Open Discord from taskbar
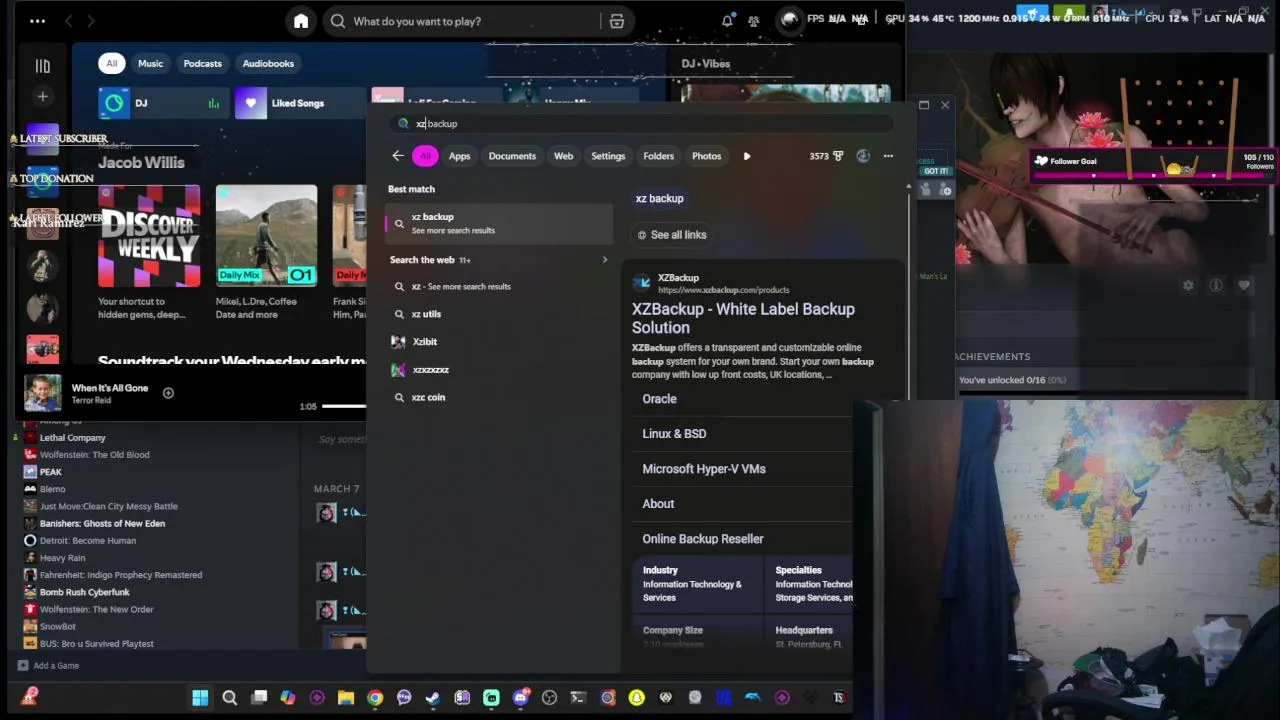Image resolution: width=1280 pixels, height=720 pixels. pos(520,698)
